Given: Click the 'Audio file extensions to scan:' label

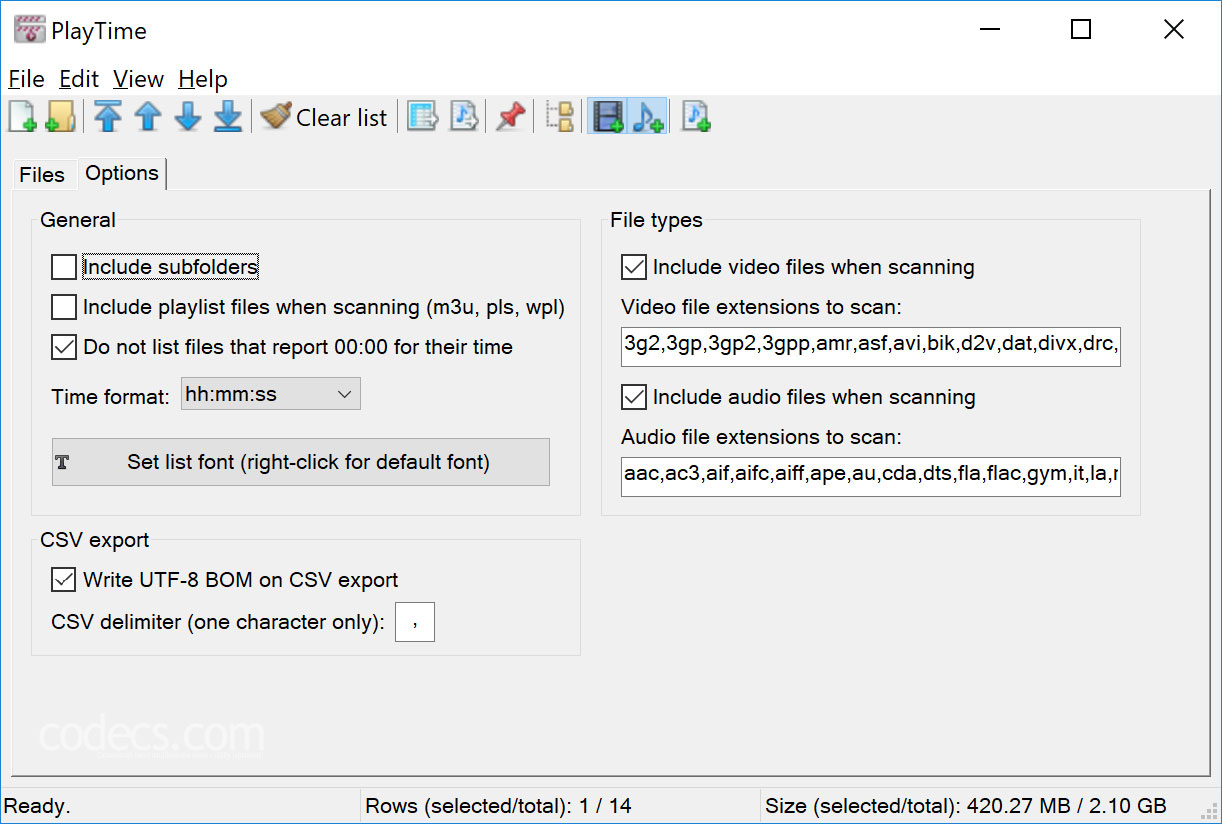Looking at the screenshot, I should (762, 437).
